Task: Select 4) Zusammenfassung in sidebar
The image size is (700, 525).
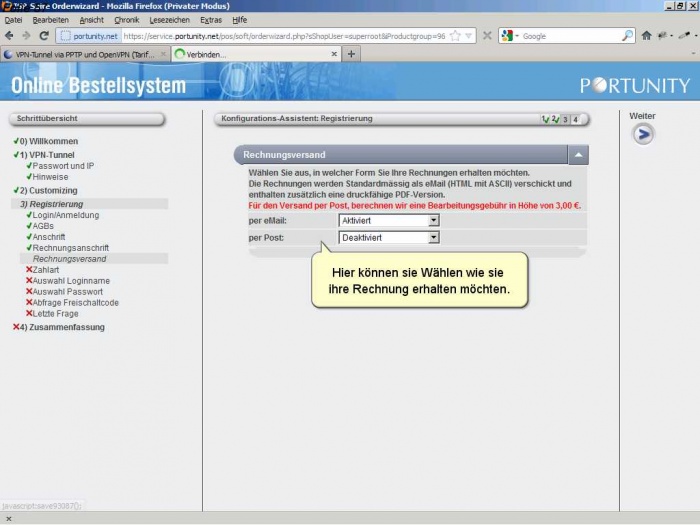Action: 62,327
